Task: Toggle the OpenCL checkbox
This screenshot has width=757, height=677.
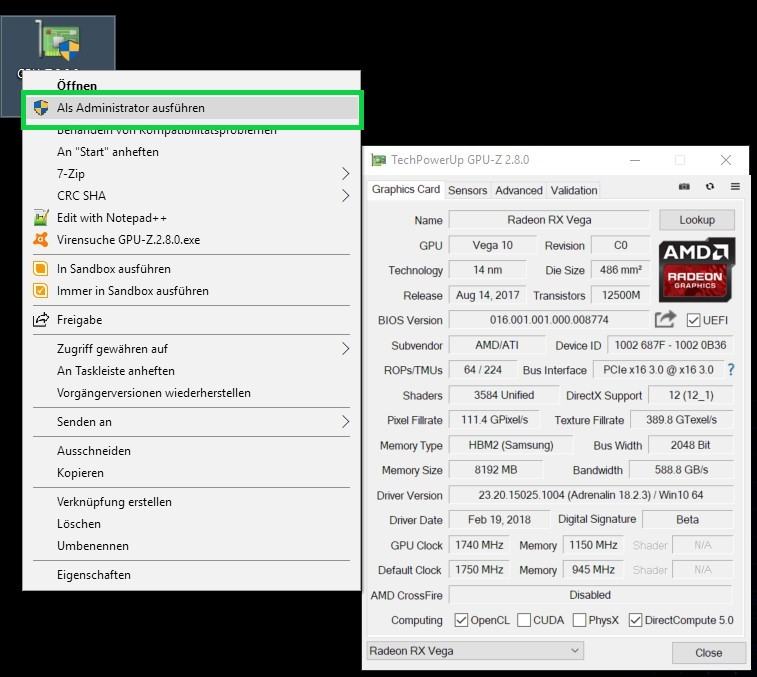Action: pyautogui.click(x=461, y=620)
